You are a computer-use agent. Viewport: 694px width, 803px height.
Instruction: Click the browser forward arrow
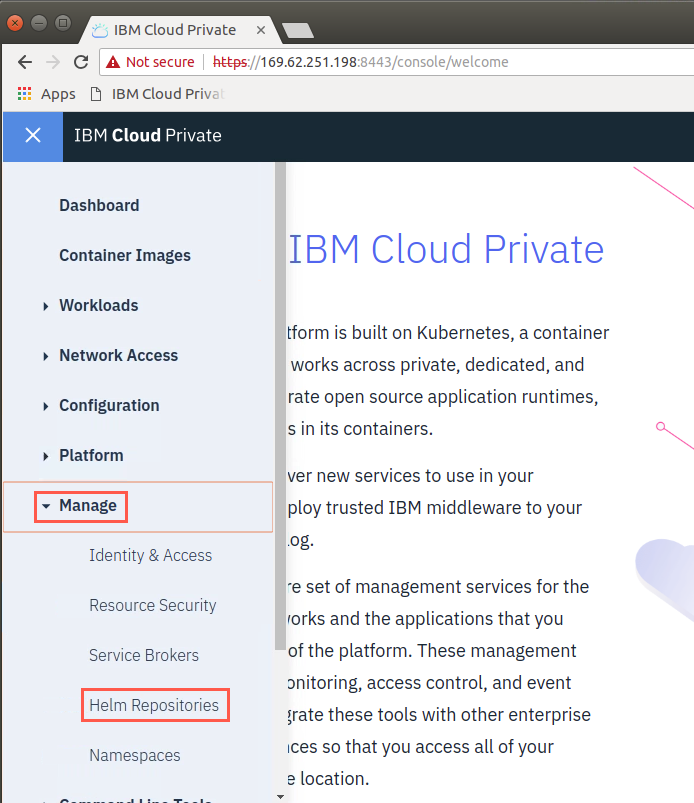click(x=53, y=62)
